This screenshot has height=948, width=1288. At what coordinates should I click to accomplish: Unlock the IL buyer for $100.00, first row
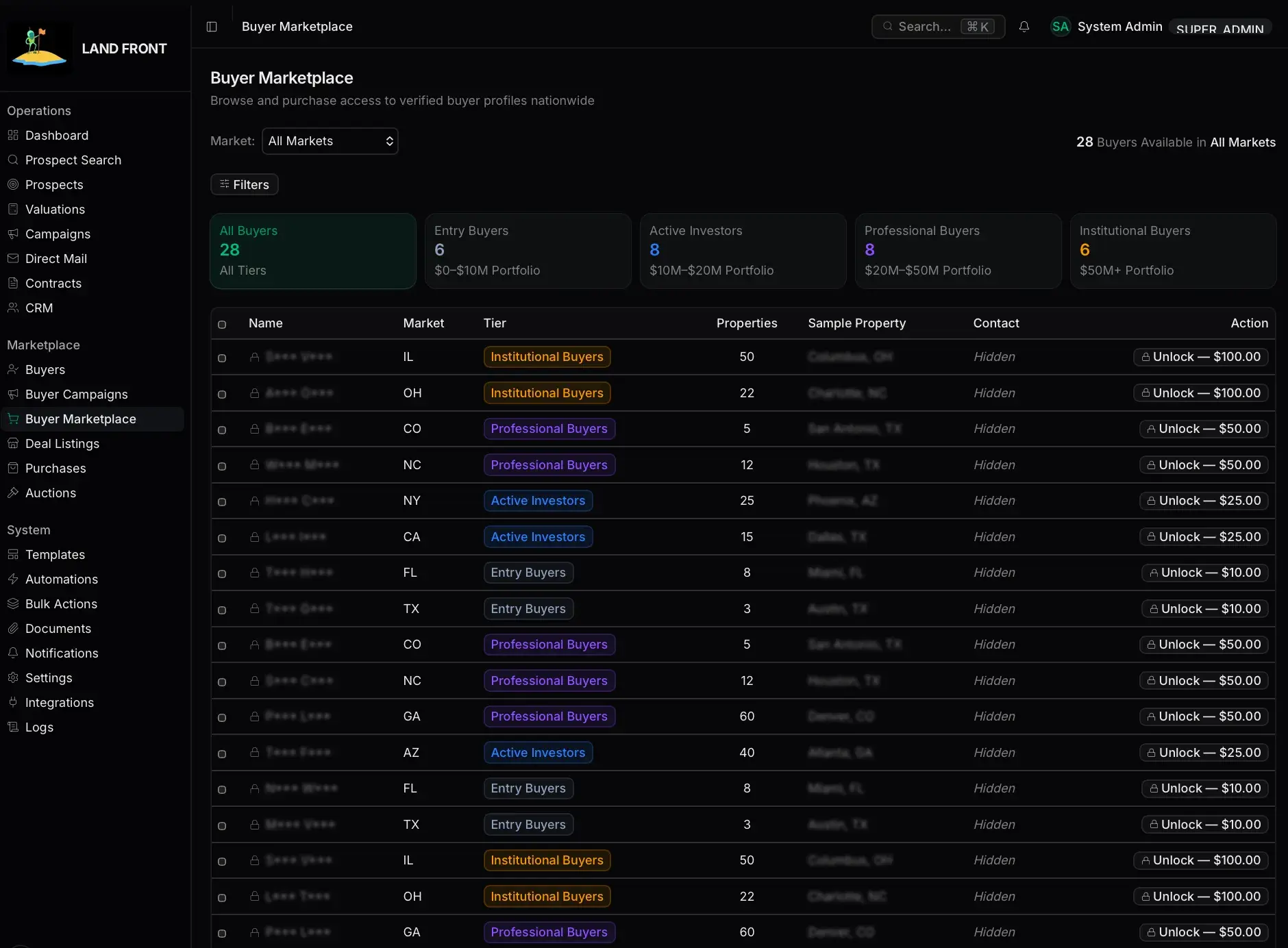coord(1200,357)
